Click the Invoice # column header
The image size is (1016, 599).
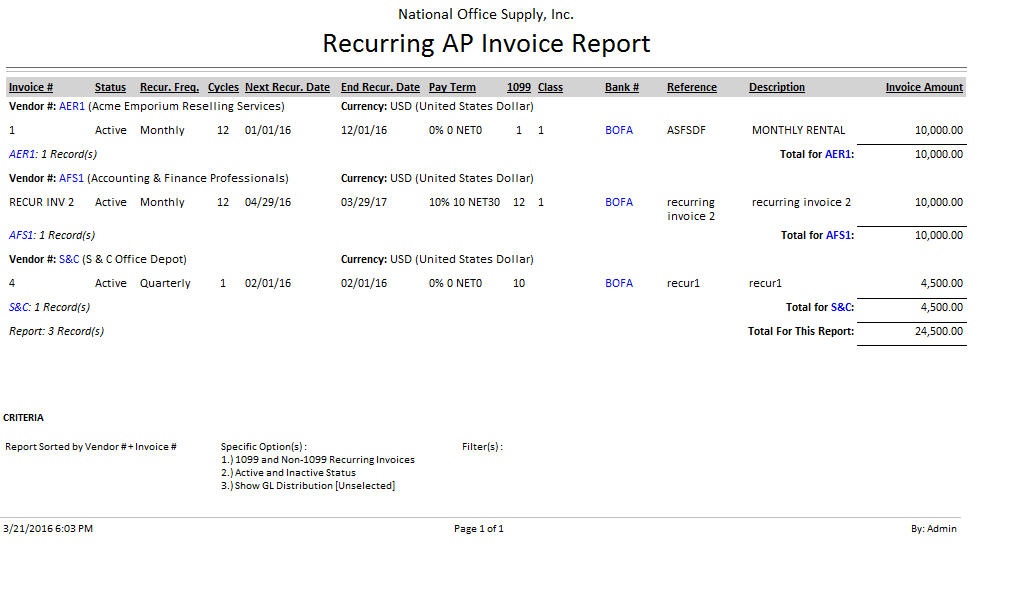31,87
